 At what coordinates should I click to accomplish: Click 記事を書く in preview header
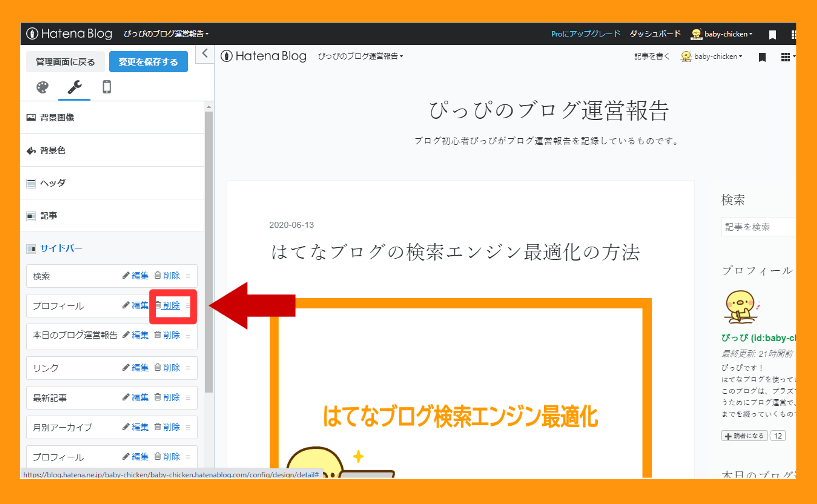pyautogui.click(x=652, y=57)
